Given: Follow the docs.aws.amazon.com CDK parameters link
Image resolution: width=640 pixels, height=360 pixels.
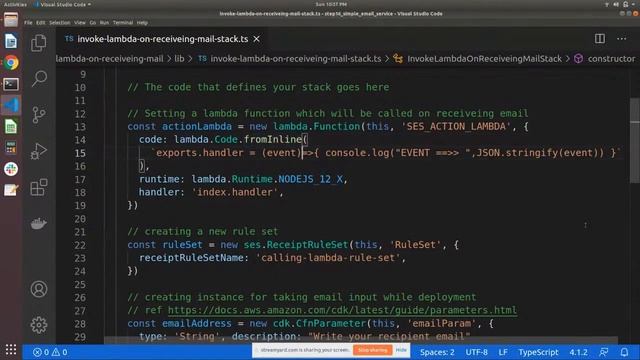Looking at the screenshot, I should coord(342,310).
